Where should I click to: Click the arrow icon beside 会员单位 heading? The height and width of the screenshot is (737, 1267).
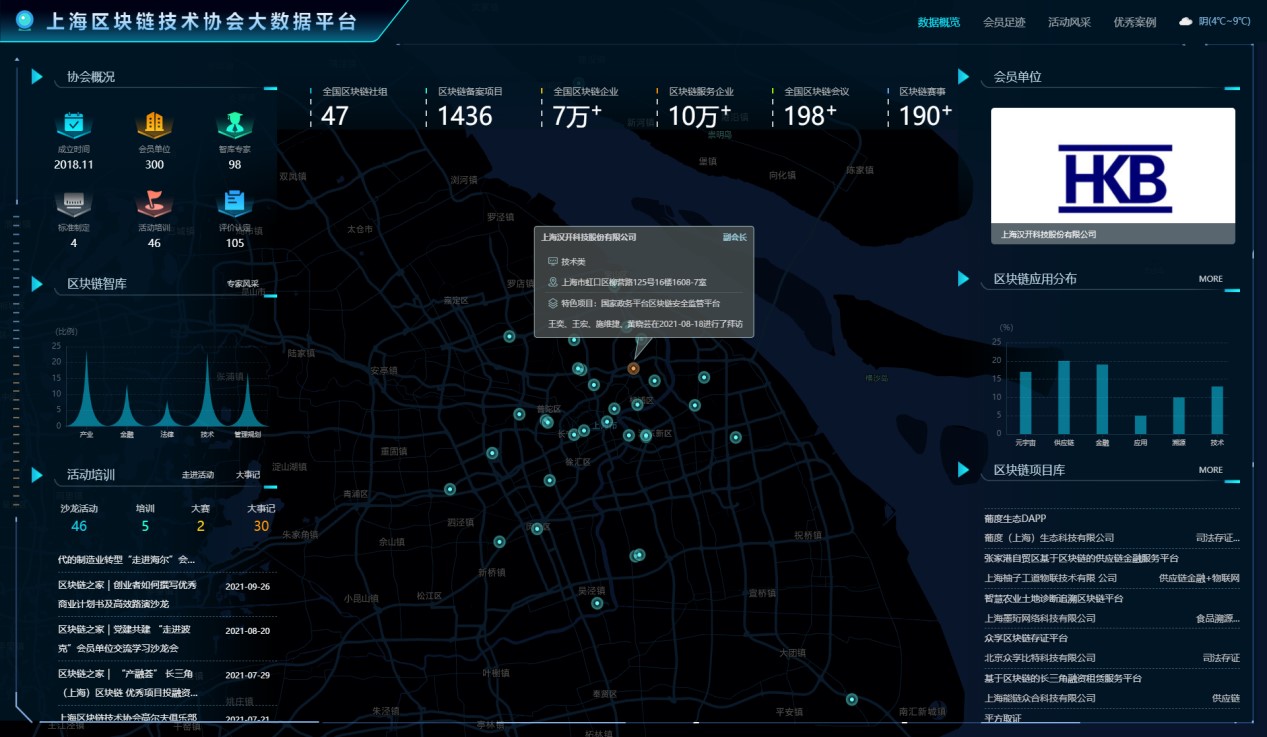point(964,77)
